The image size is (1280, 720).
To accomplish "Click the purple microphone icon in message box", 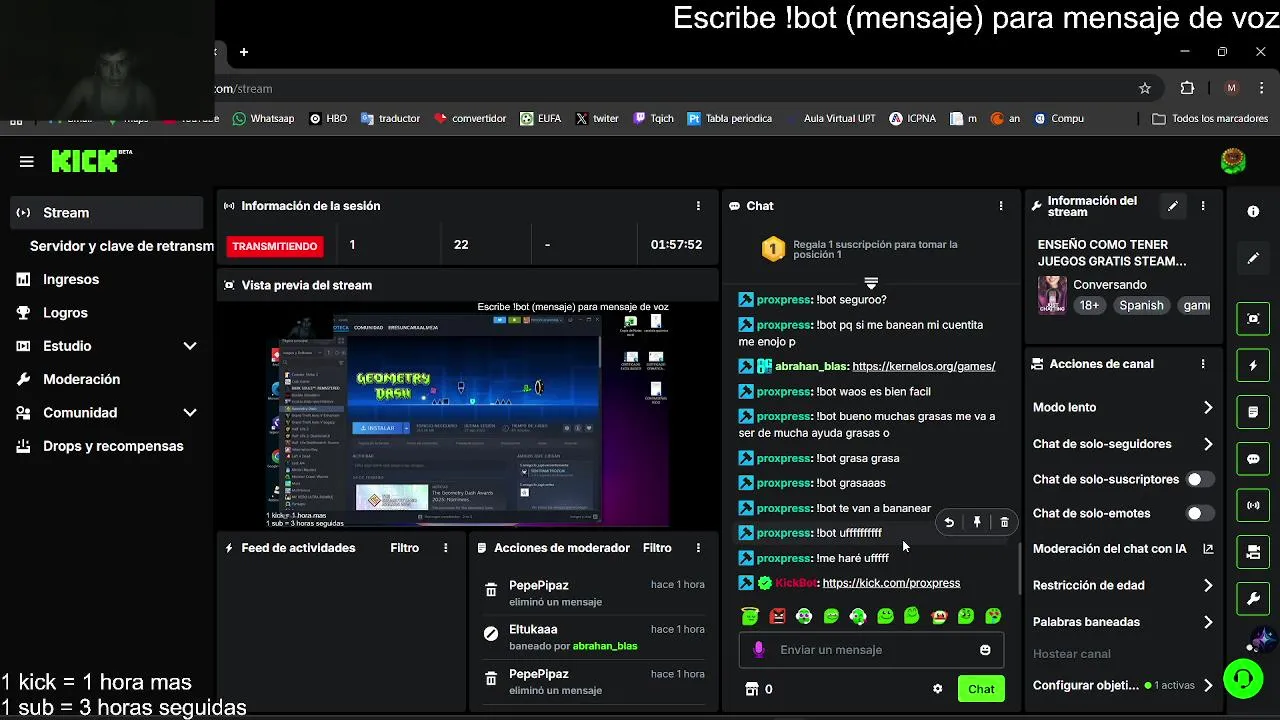I will click(758, 650).
